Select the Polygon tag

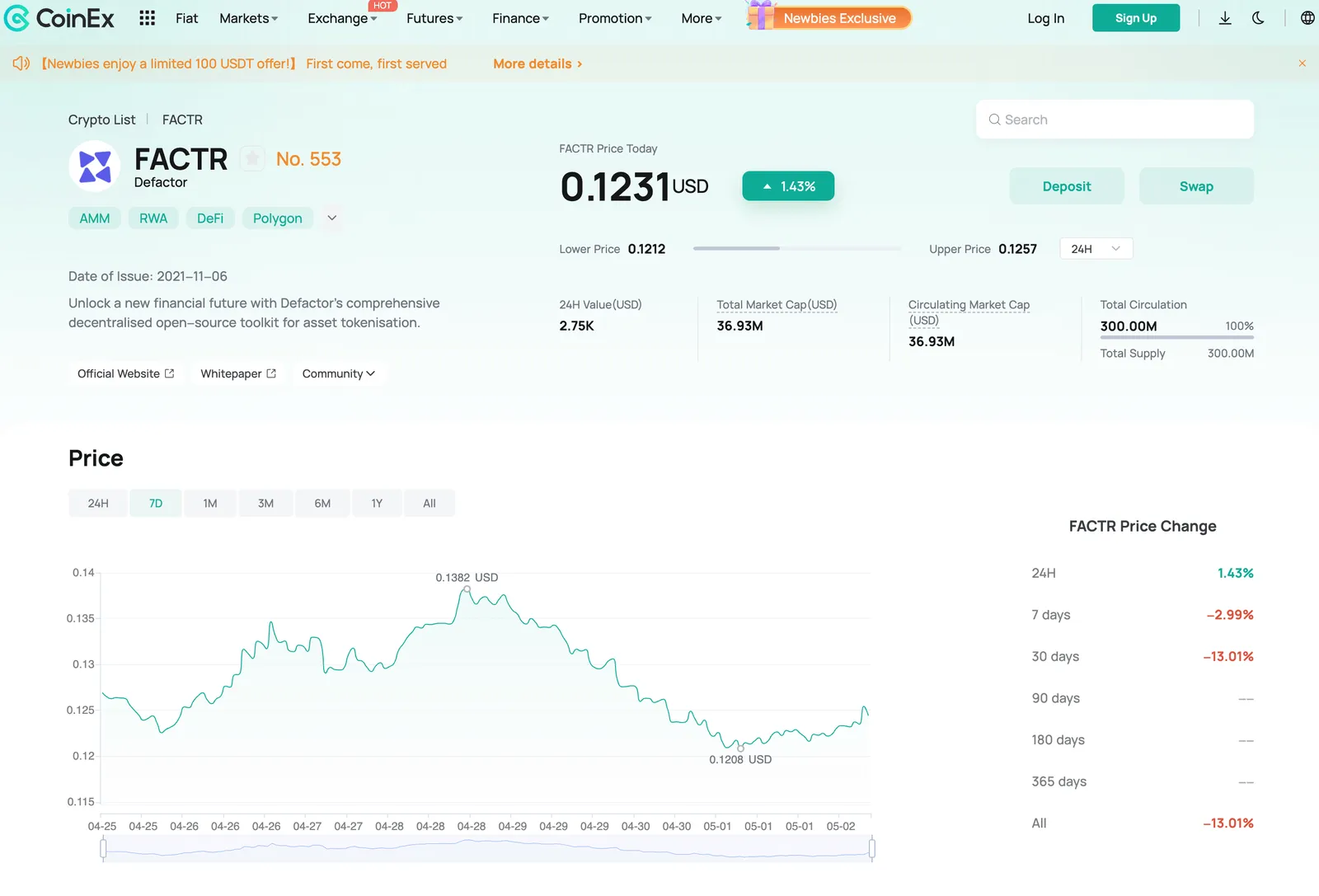(278, 218)
